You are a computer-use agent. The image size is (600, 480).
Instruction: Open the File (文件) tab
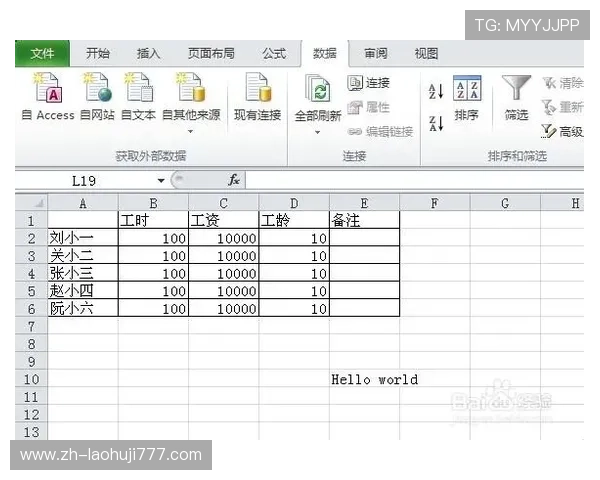(x=42, y=54)
